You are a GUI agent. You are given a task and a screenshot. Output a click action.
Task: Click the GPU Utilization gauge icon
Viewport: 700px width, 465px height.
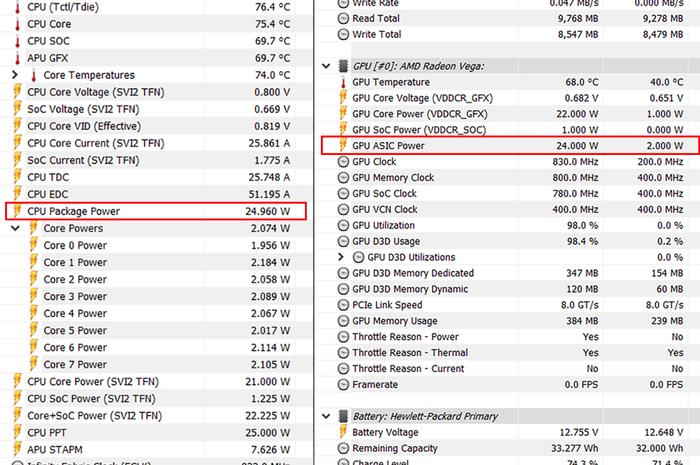343,225
